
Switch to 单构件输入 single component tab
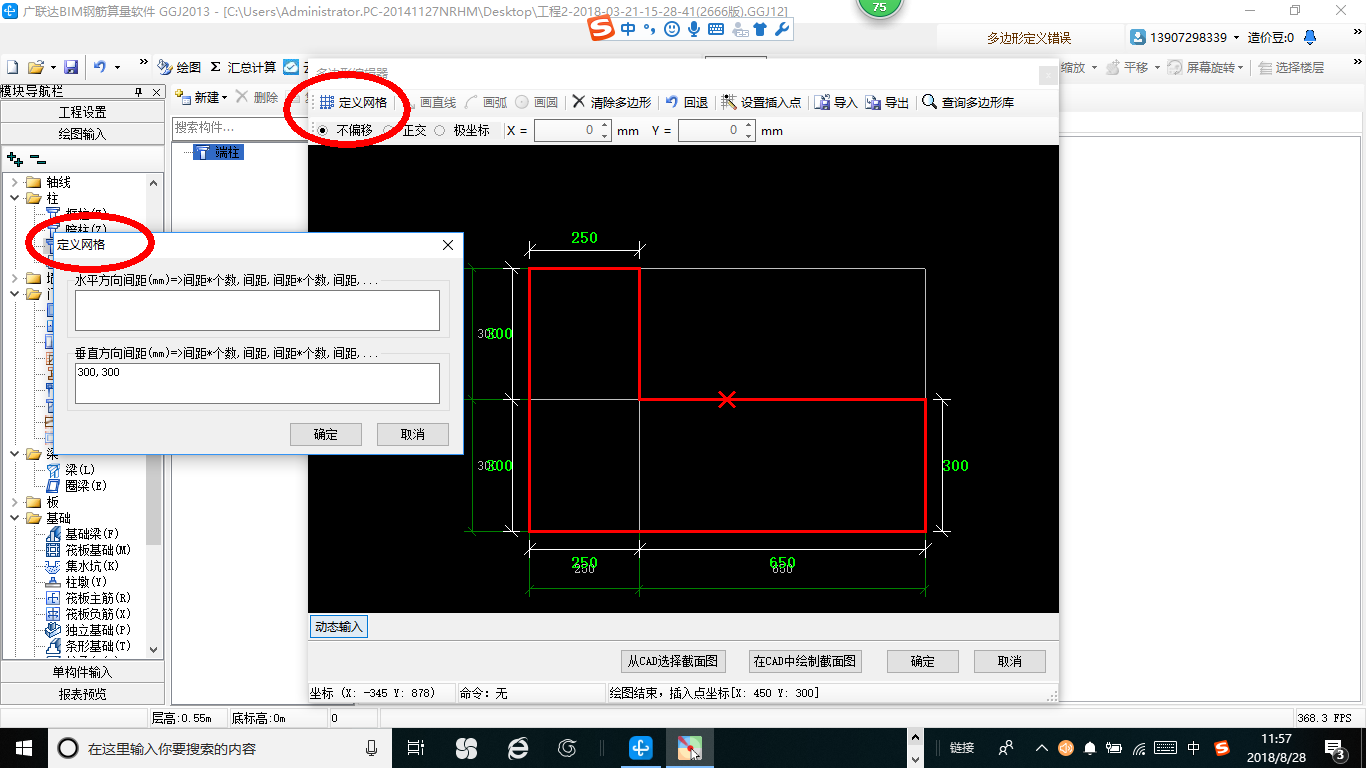[x=82, y=672]
